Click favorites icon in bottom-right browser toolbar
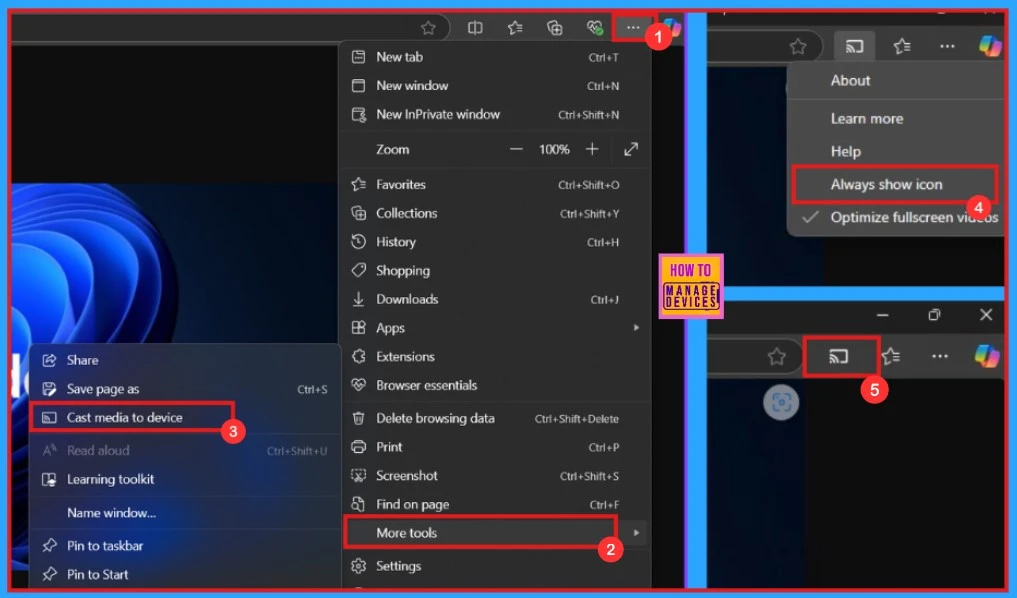The image size is (1017, 598). click(x=891, y=356)
